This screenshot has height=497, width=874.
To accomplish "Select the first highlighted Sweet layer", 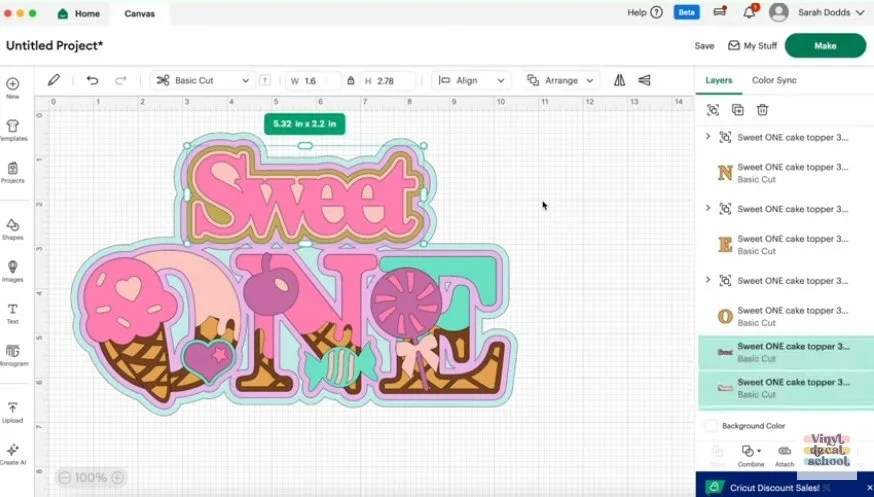I will point(786,352).
